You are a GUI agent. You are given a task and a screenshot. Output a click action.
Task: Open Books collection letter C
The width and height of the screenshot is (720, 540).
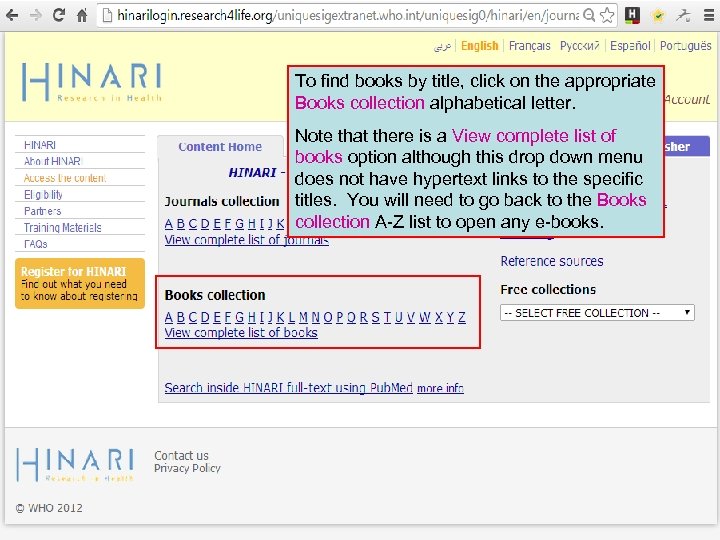point(192,317)
